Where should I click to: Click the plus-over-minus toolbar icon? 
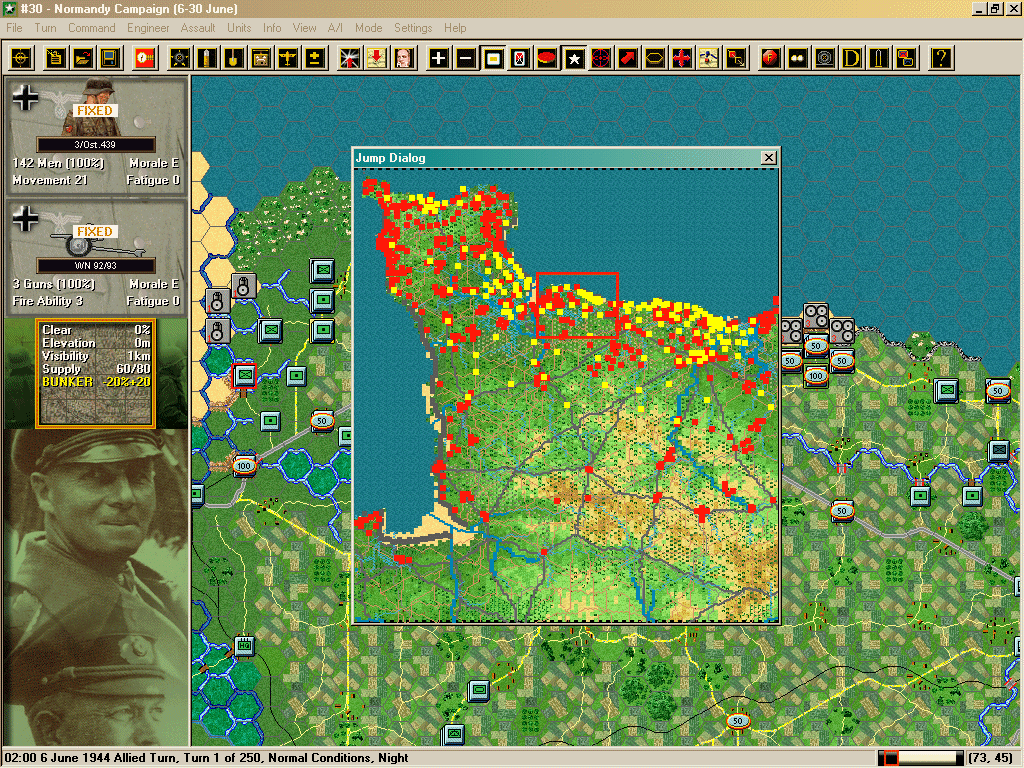[314, 58]
